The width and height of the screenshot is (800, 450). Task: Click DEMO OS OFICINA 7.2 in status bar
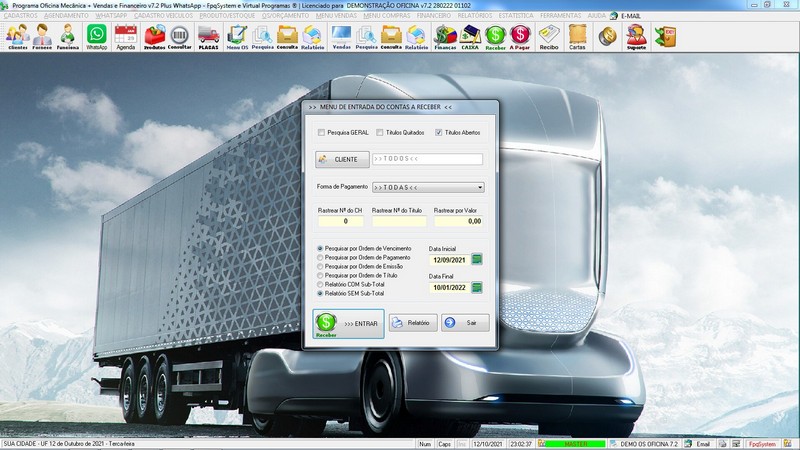(649, 444)
